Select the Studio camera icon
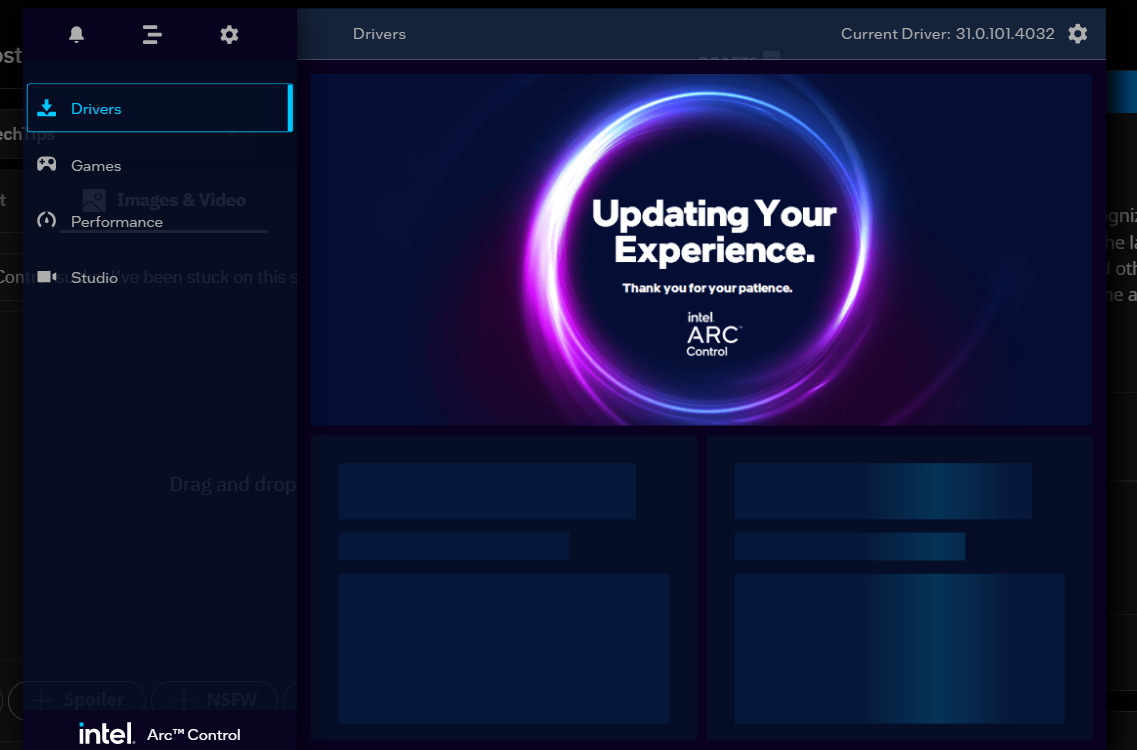The width and height of the screenshot is (1137, 750). click(x=46, y=276)
